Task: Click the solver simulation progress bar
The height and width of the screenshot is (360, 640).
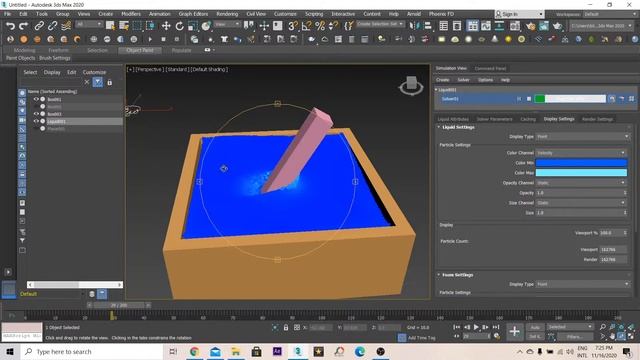Action: pyautogui.click(x=570, y=99)
